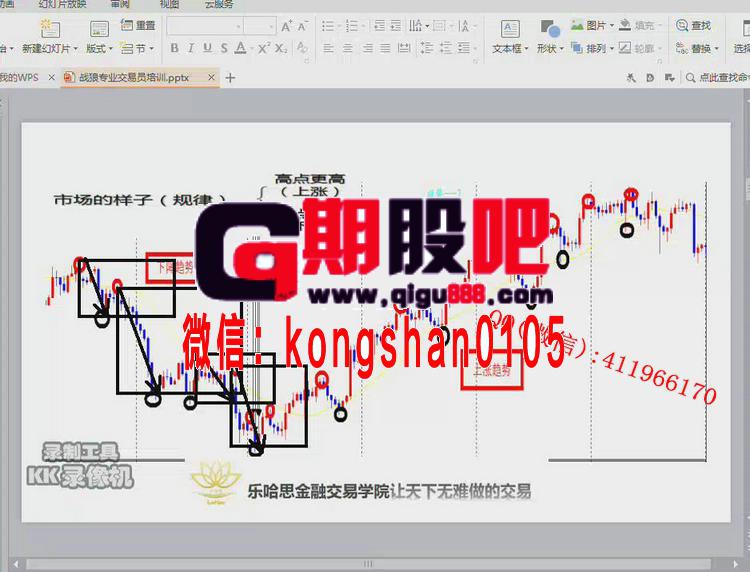Click the Section (节) icon
The width and height of the screenshot is (750, 572).
(x=127, y=48)
